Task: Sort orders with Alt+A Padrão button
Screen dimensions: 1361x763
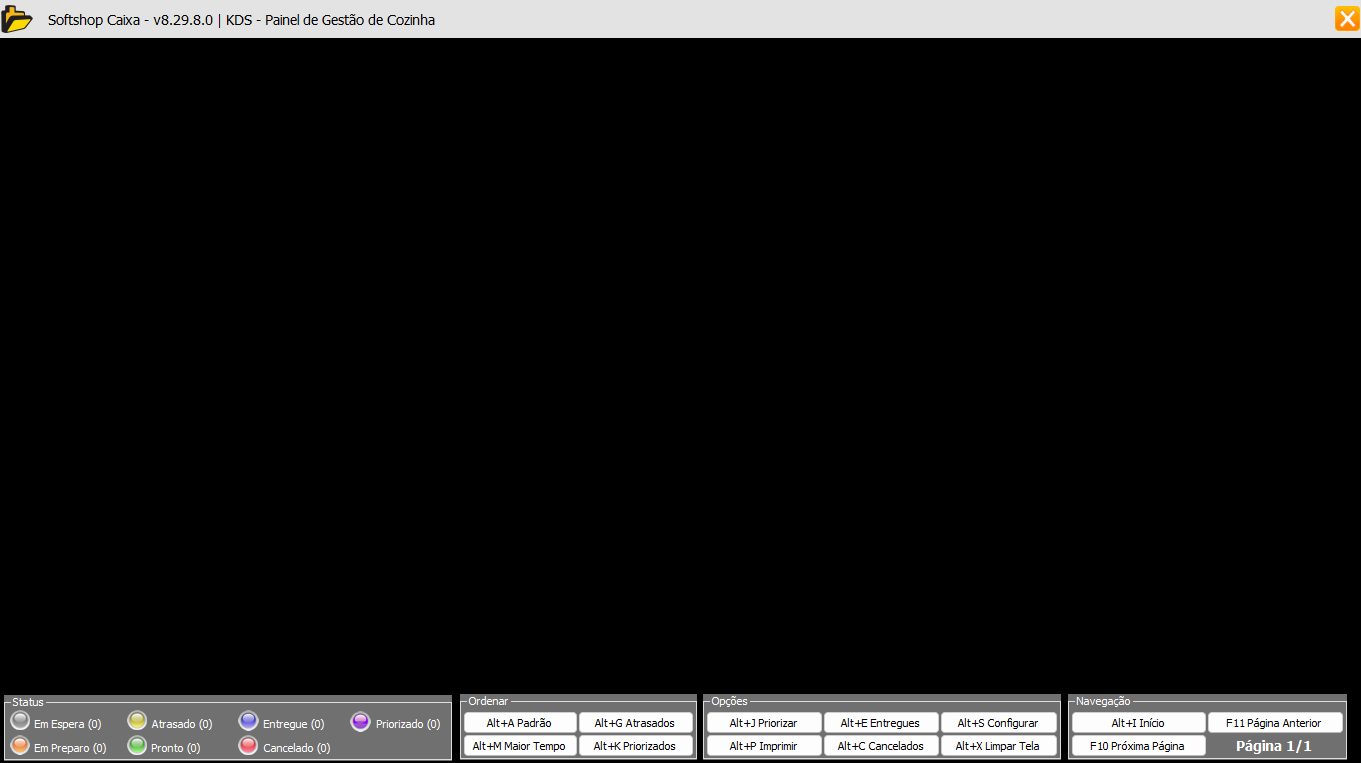Action: tap(519, 723)
